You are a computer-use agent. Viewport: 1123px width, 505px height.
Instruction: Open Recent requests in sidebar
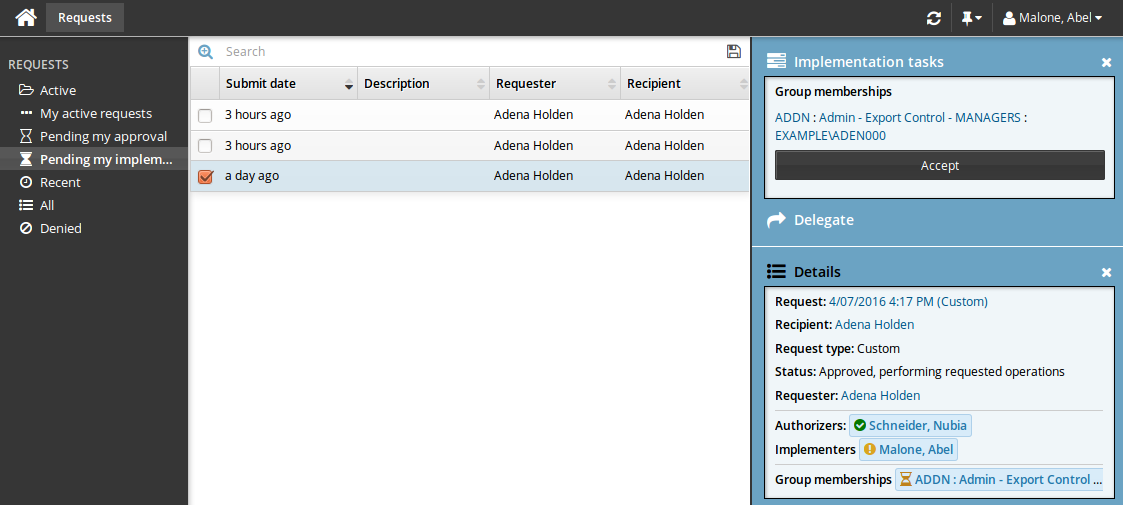(x=60, y=182)
